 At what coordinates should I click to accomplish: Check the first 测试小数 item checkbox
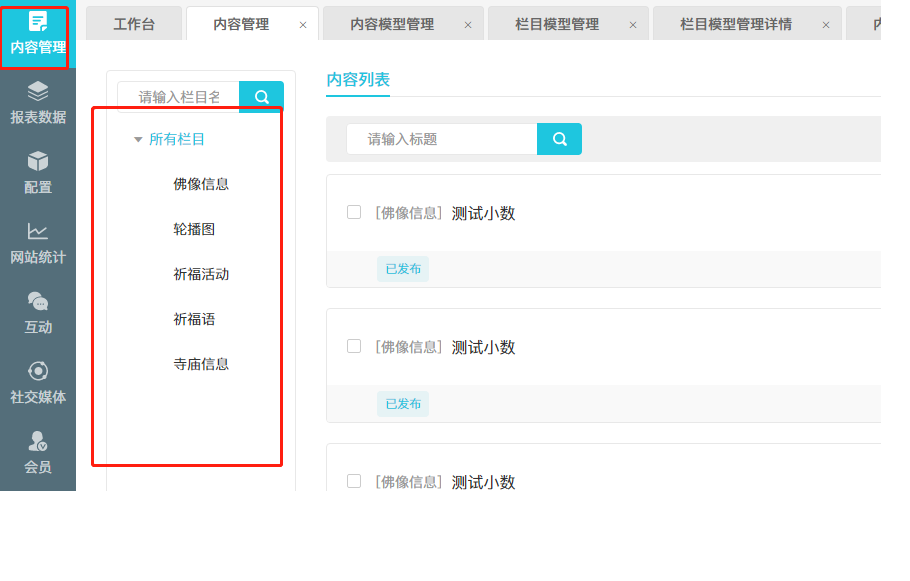click(354, 212)
